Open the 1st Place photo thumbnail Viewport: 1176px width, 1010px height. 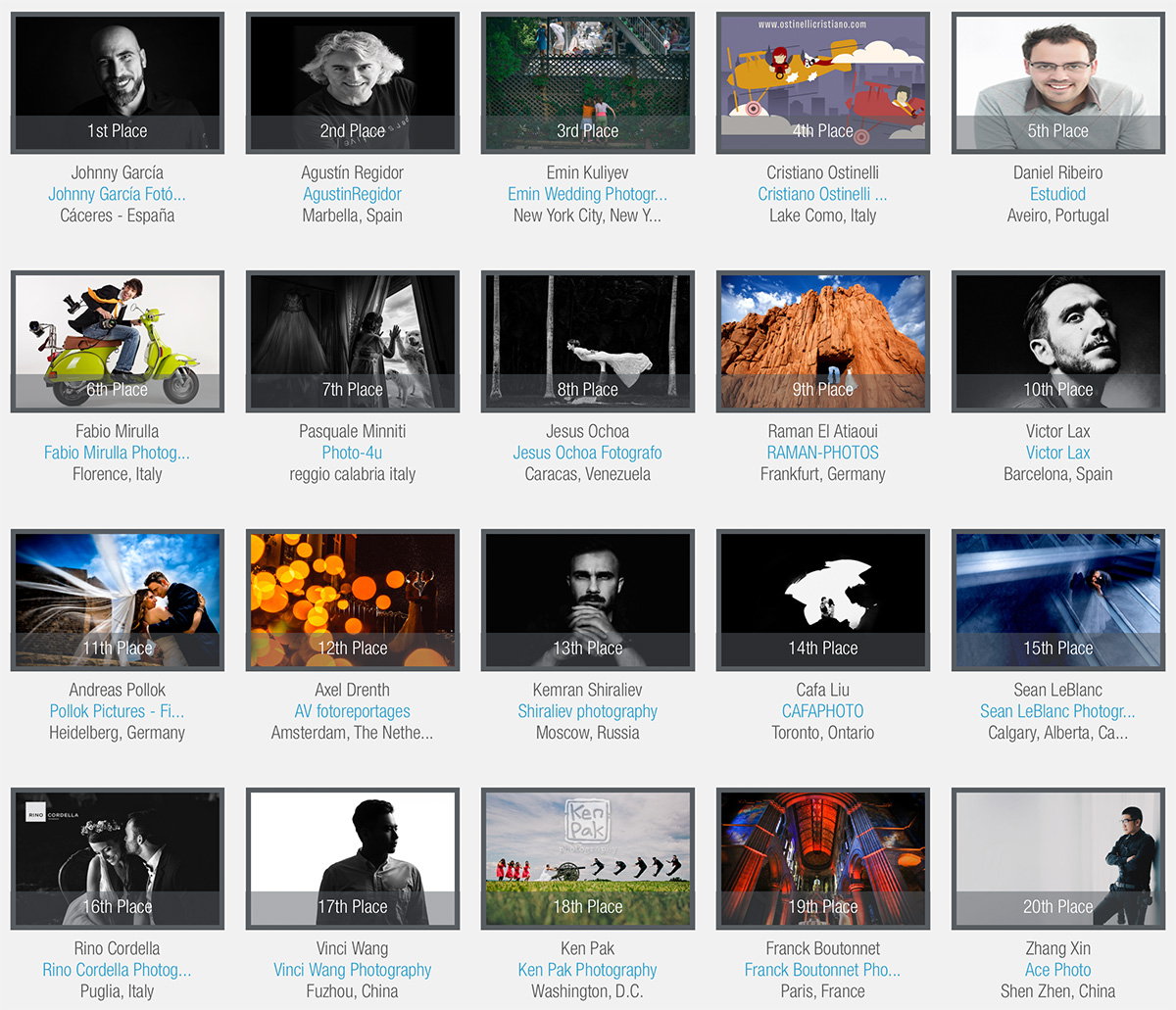(118, 83)
